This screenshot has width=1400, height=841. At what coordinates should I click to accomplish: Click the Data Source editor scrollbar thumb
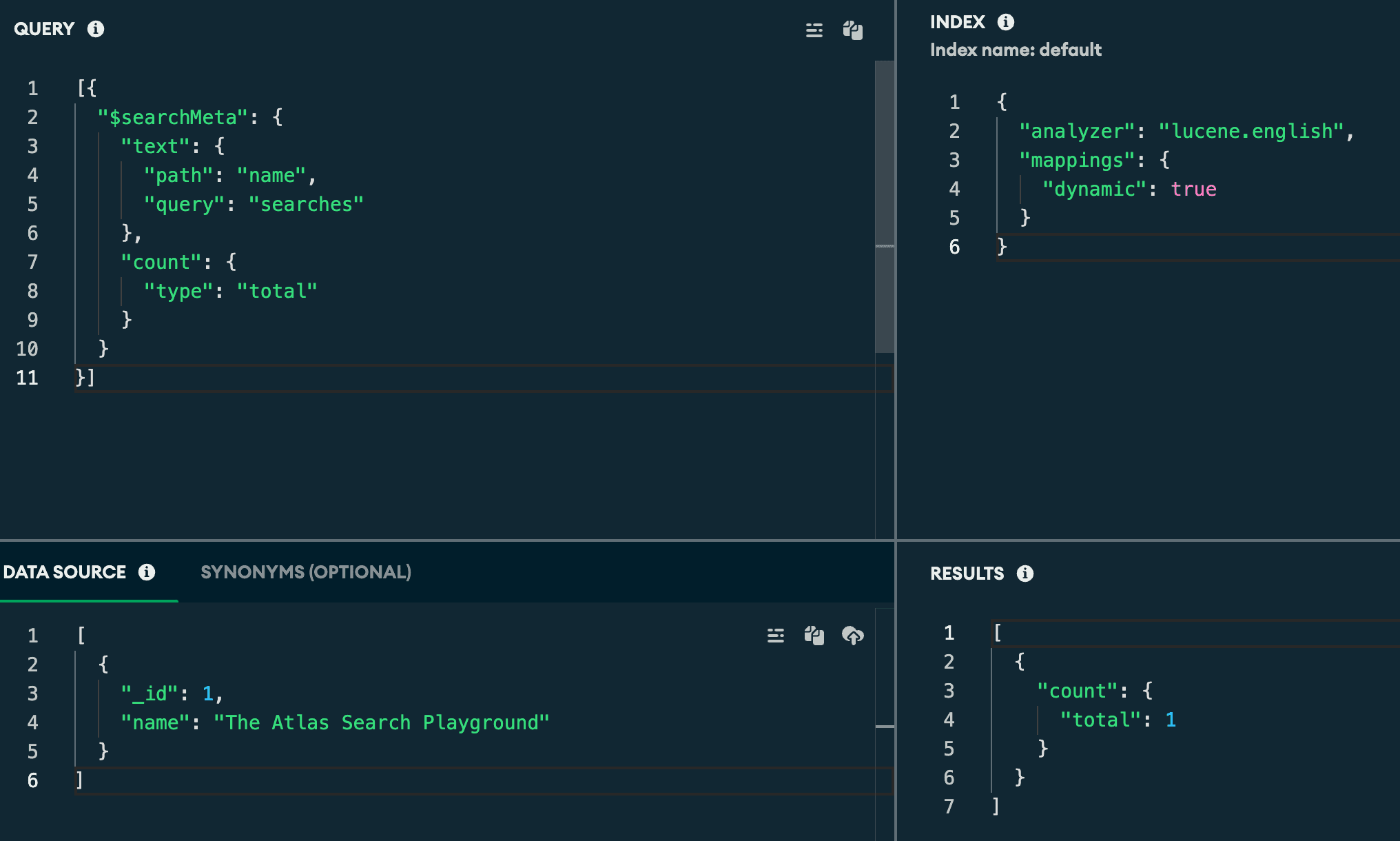(885, 727)
